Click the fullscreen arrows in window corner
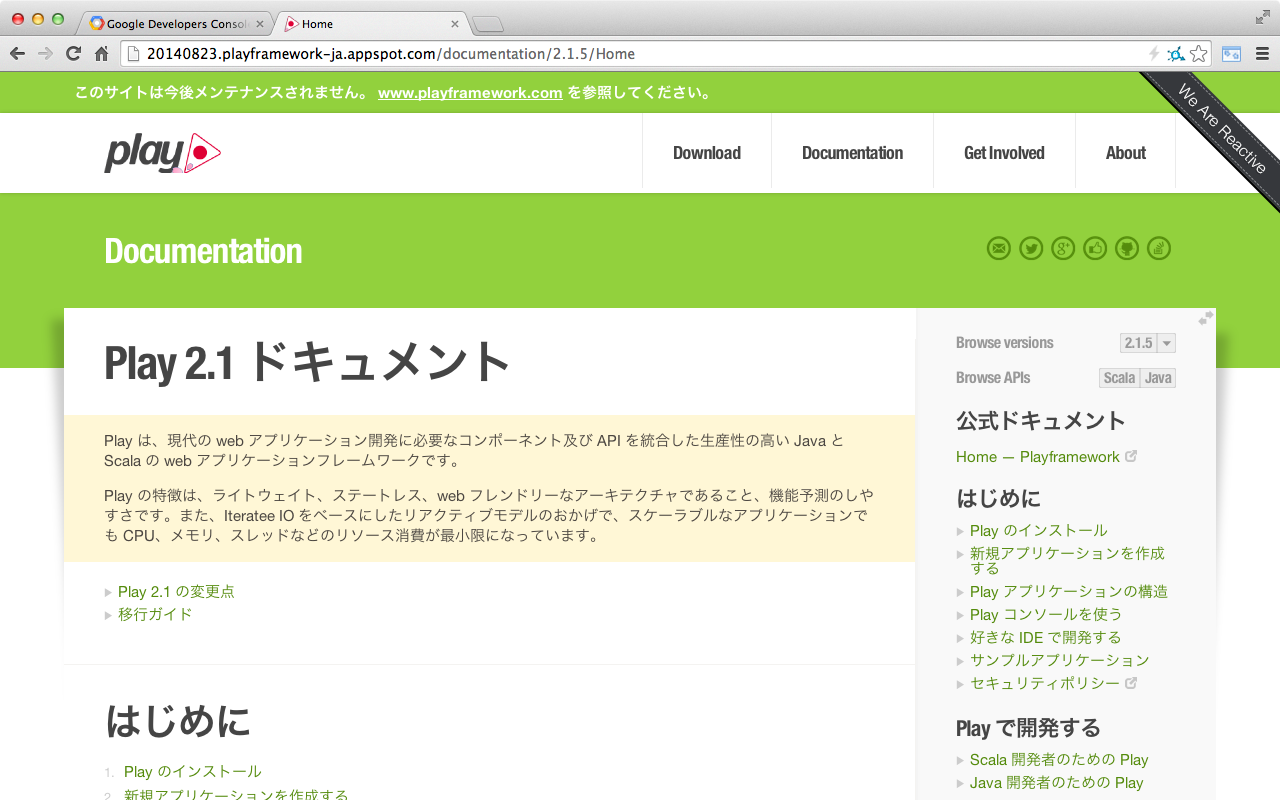The width and height of the screenshot is (1280, 800). coord(1262,17)
